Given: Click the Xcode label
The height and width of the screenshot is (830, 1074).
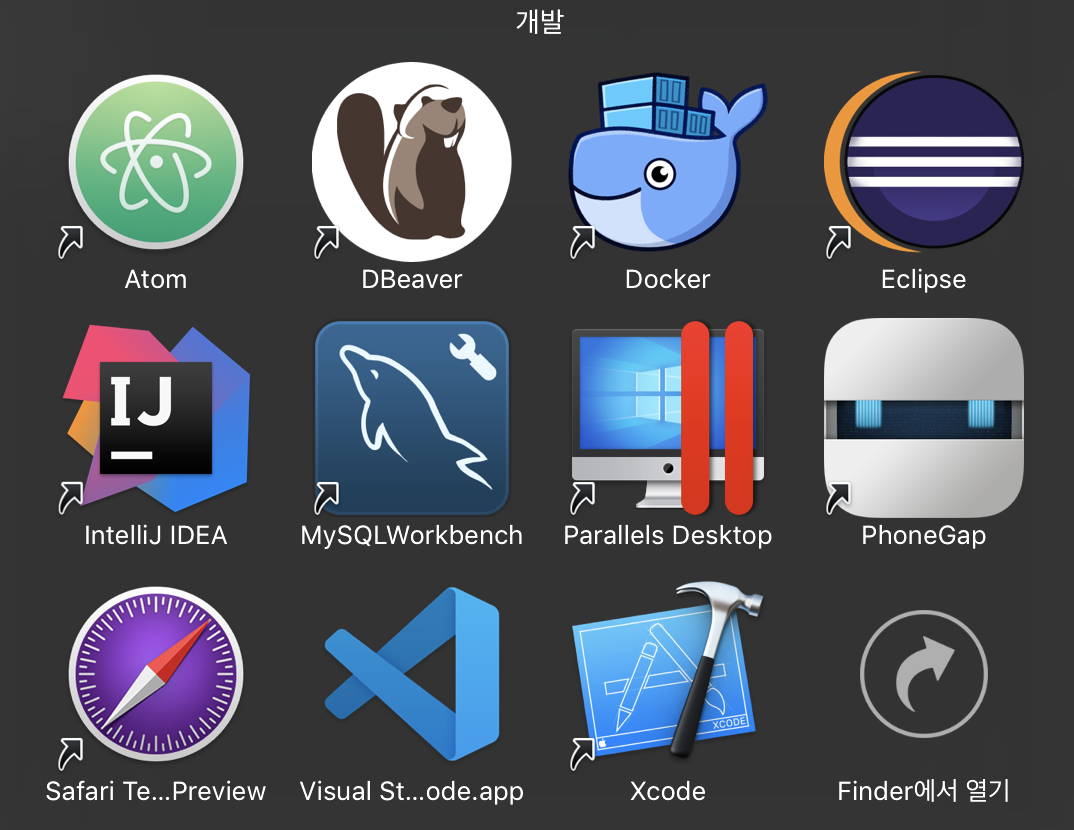Looking at the screenshot, I should point(667,792).
